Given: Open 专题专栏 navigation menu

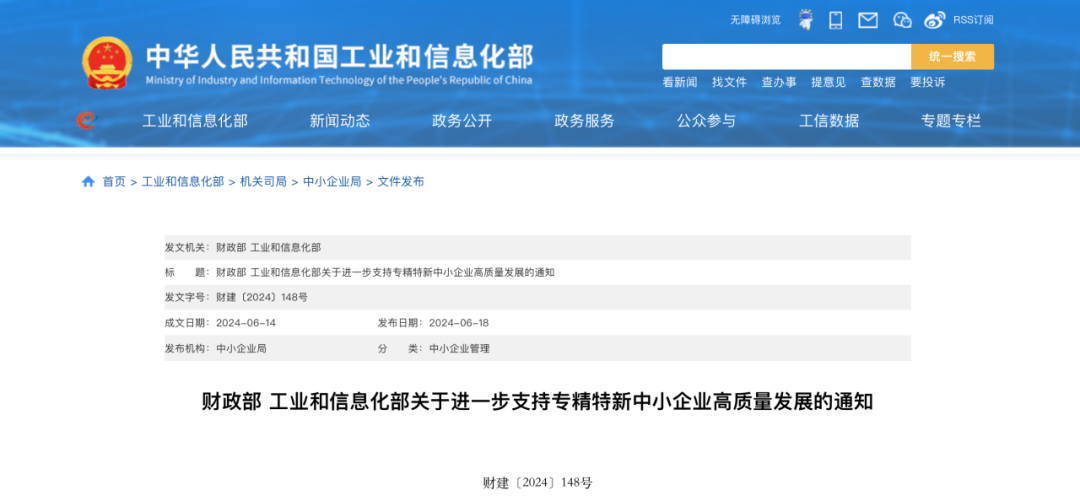Looking at the screenshot, I should 951,121.
